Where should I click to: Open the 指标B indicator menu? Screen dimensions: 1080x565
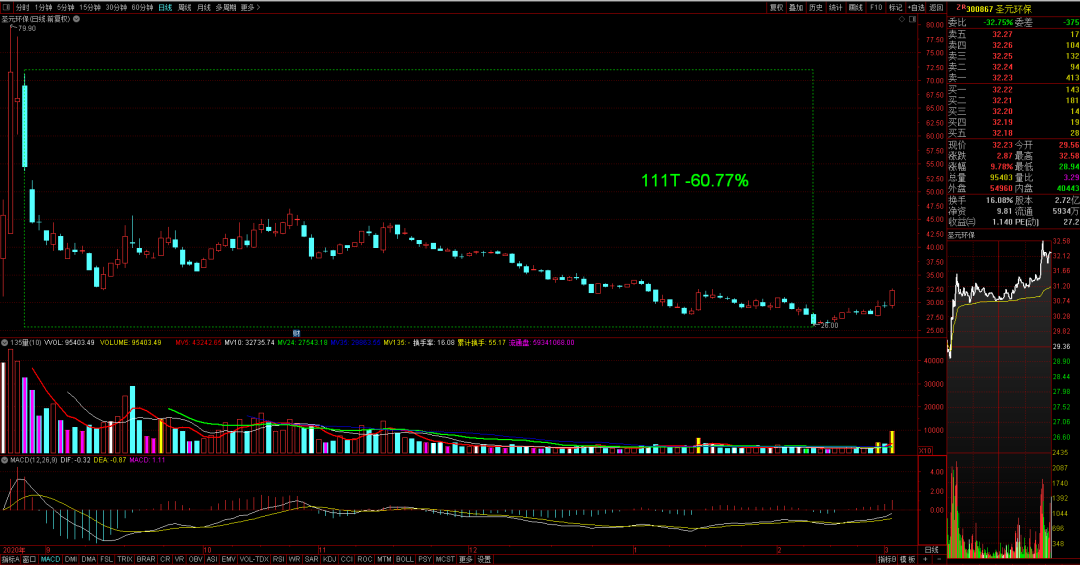tap(886, 559)
